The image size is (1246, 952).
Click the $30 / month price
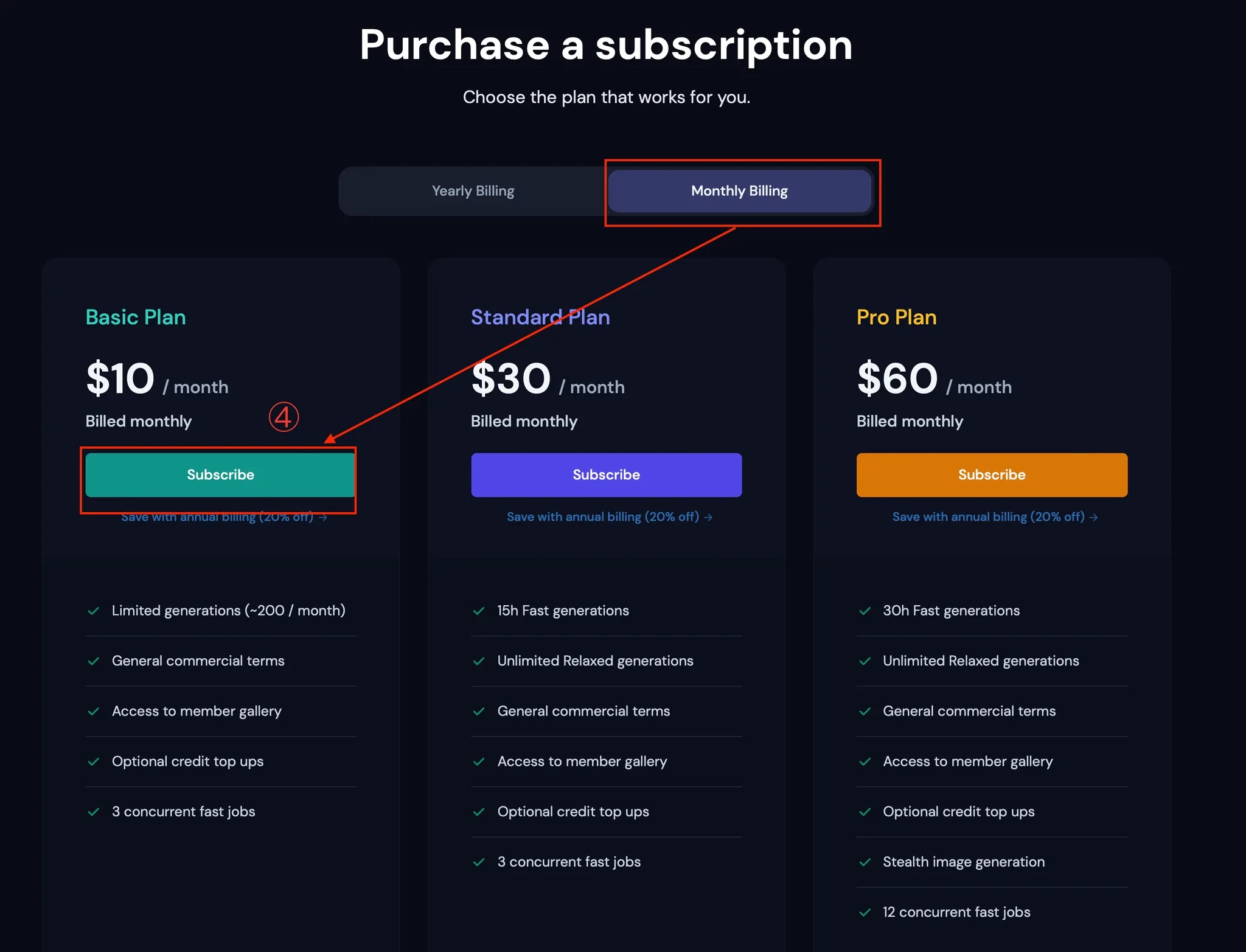point(548,380)
